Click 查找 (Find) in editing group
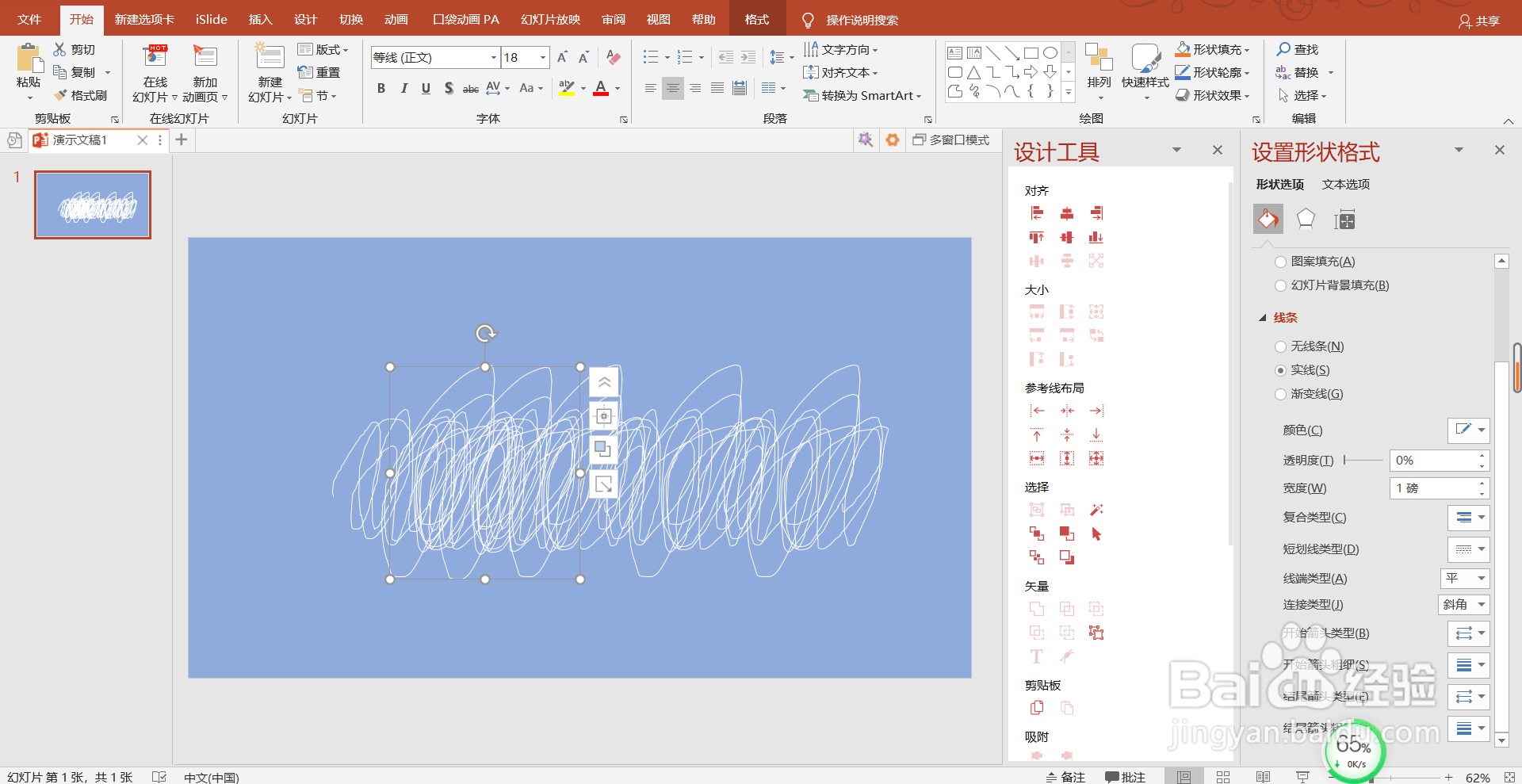This screenshot has height=784, width=1522. tap(1298, 49)
